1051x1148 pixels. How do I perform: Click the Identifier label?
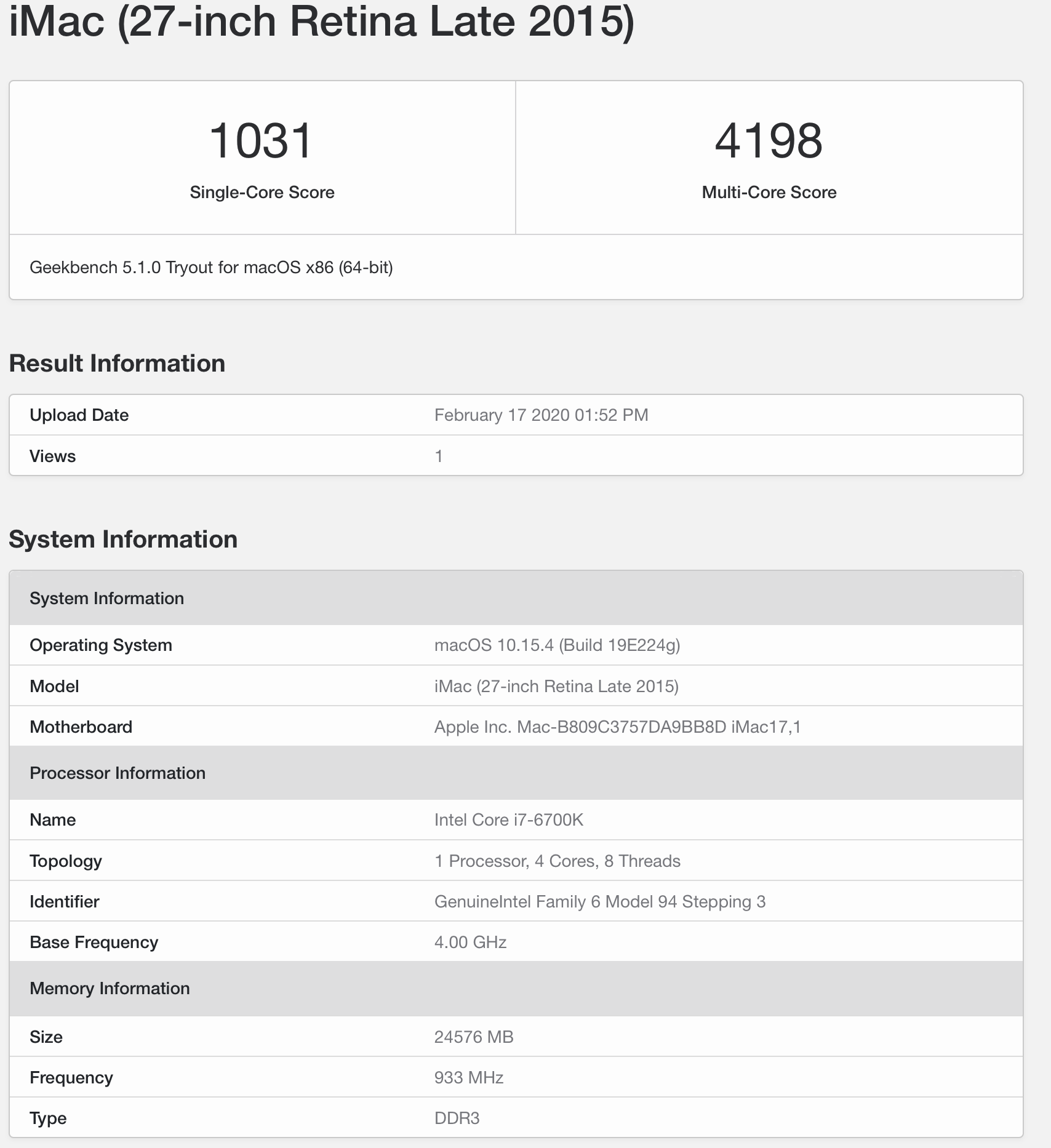(x=65, y=902)
